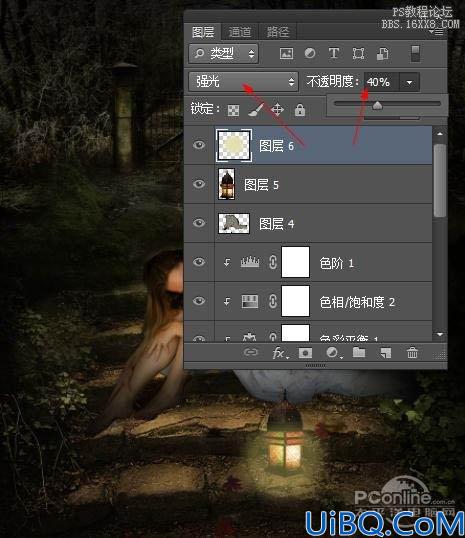Click 色阶 1 mask link chain
This screenshot has width=465, height=538.
[272, 262]
